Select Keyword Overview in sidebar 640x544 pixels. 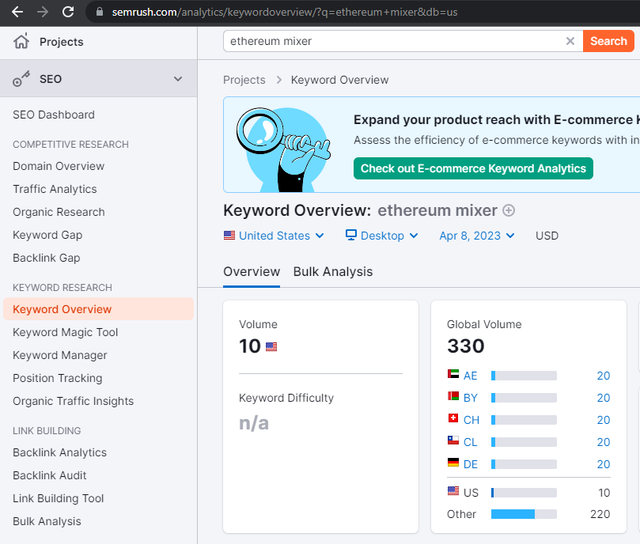(x=98, y=309)
